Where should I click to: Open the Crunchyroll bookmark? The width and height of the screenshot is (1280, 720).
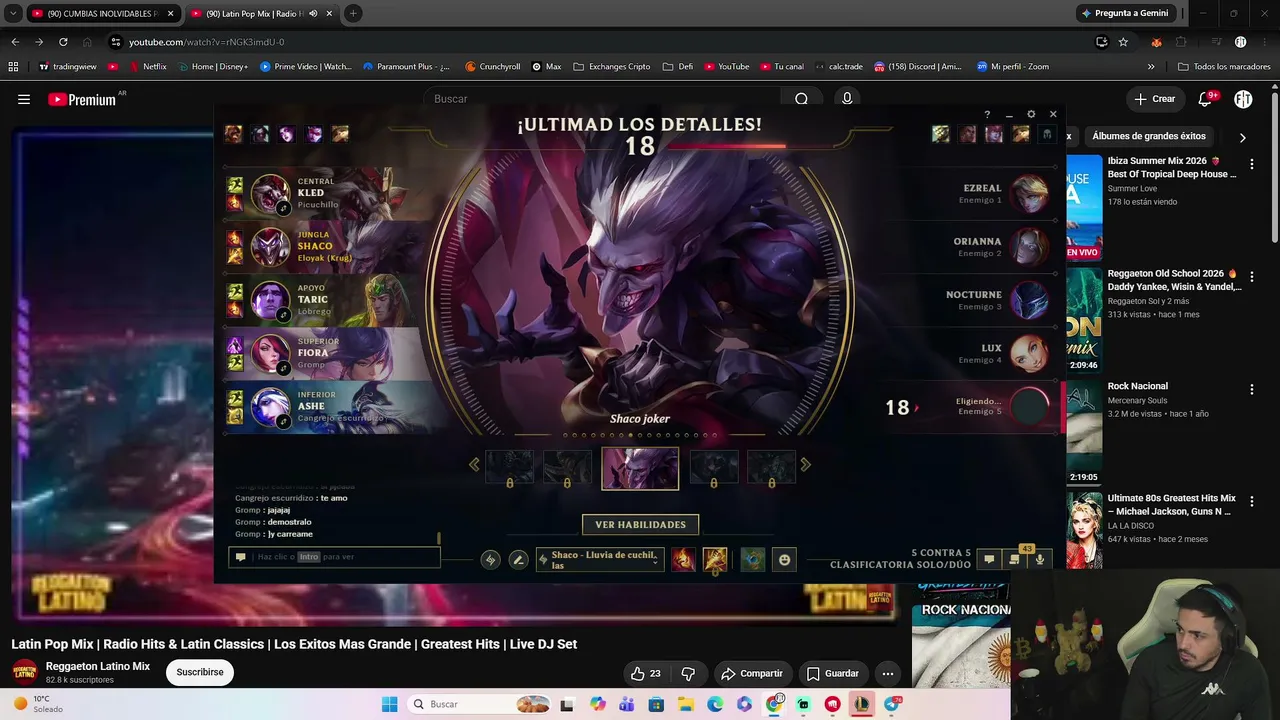tap(492, 67)
